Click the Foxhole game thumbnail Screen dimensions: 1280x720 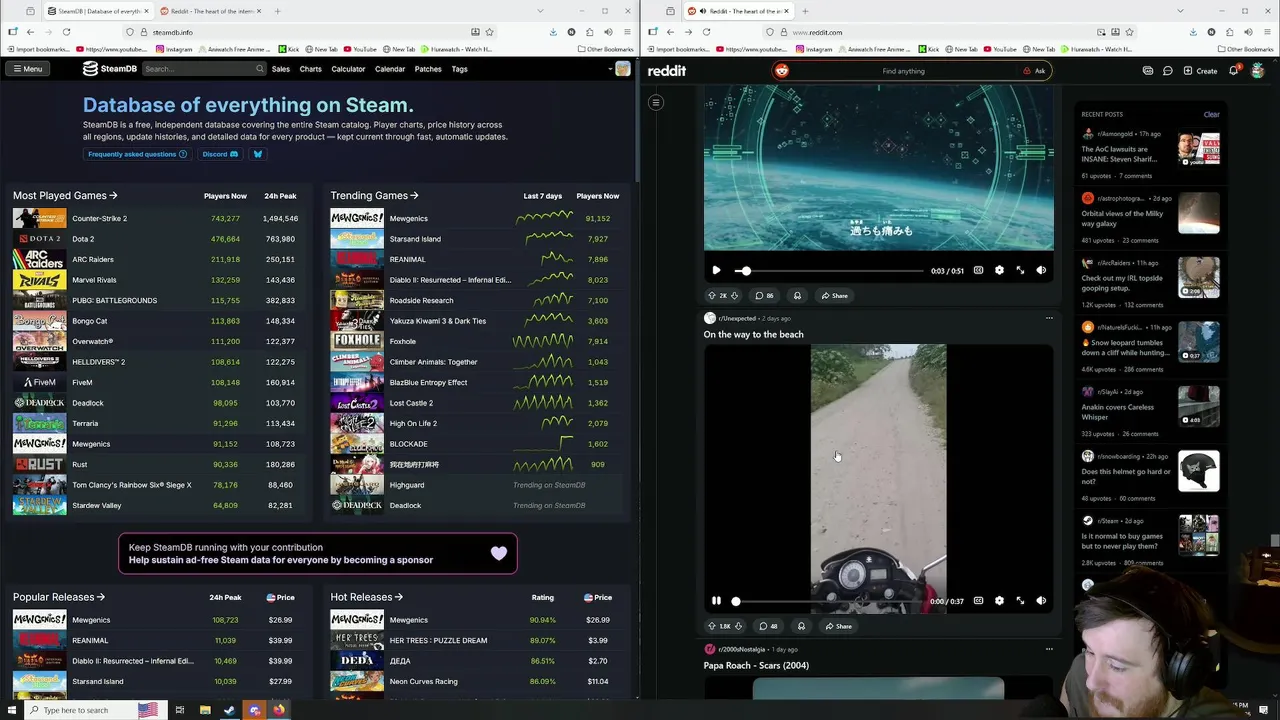(357, 341)
